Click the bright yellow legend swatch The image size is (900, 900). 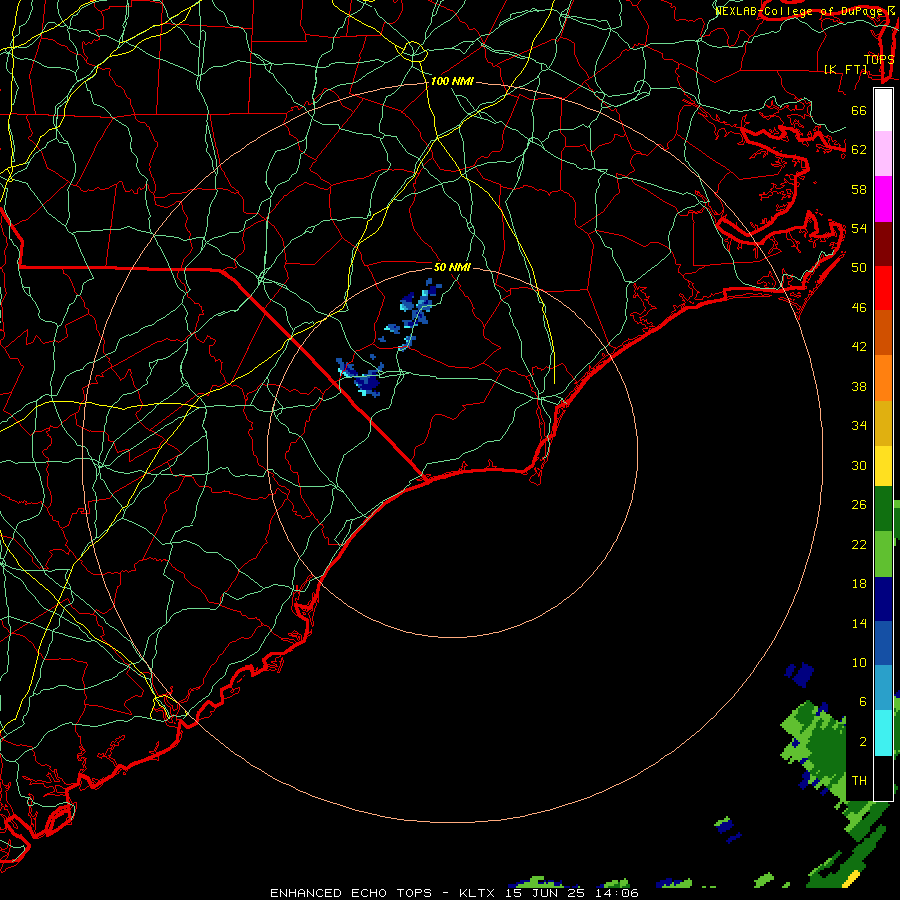click(x=883, y=466)
